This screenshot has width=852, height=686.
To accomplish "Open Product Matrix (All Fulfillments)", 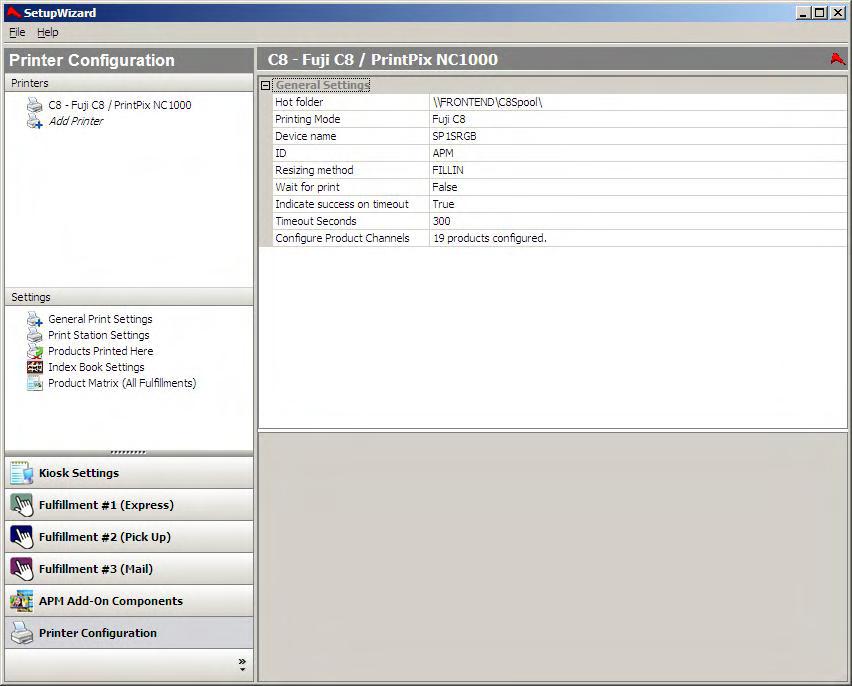I will tap(122, 383).
